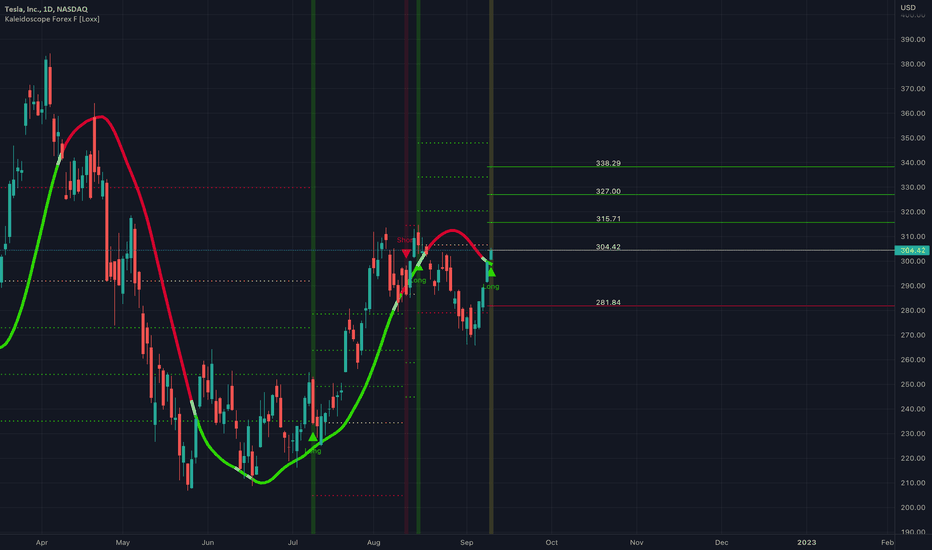
Task: Click the 260.00 price axis label
Action: [913, 360]
